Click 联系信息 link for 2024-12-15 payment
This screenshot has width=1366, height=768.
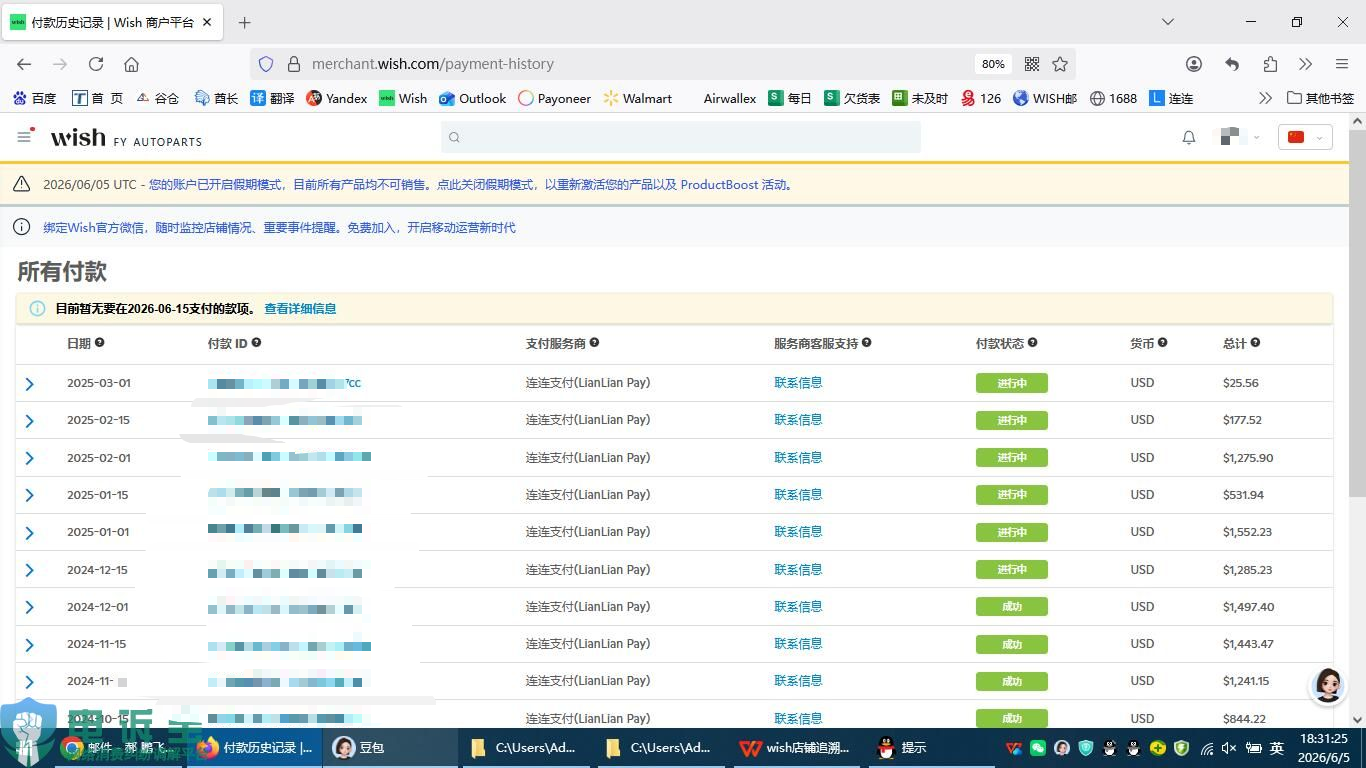[798, 569]
